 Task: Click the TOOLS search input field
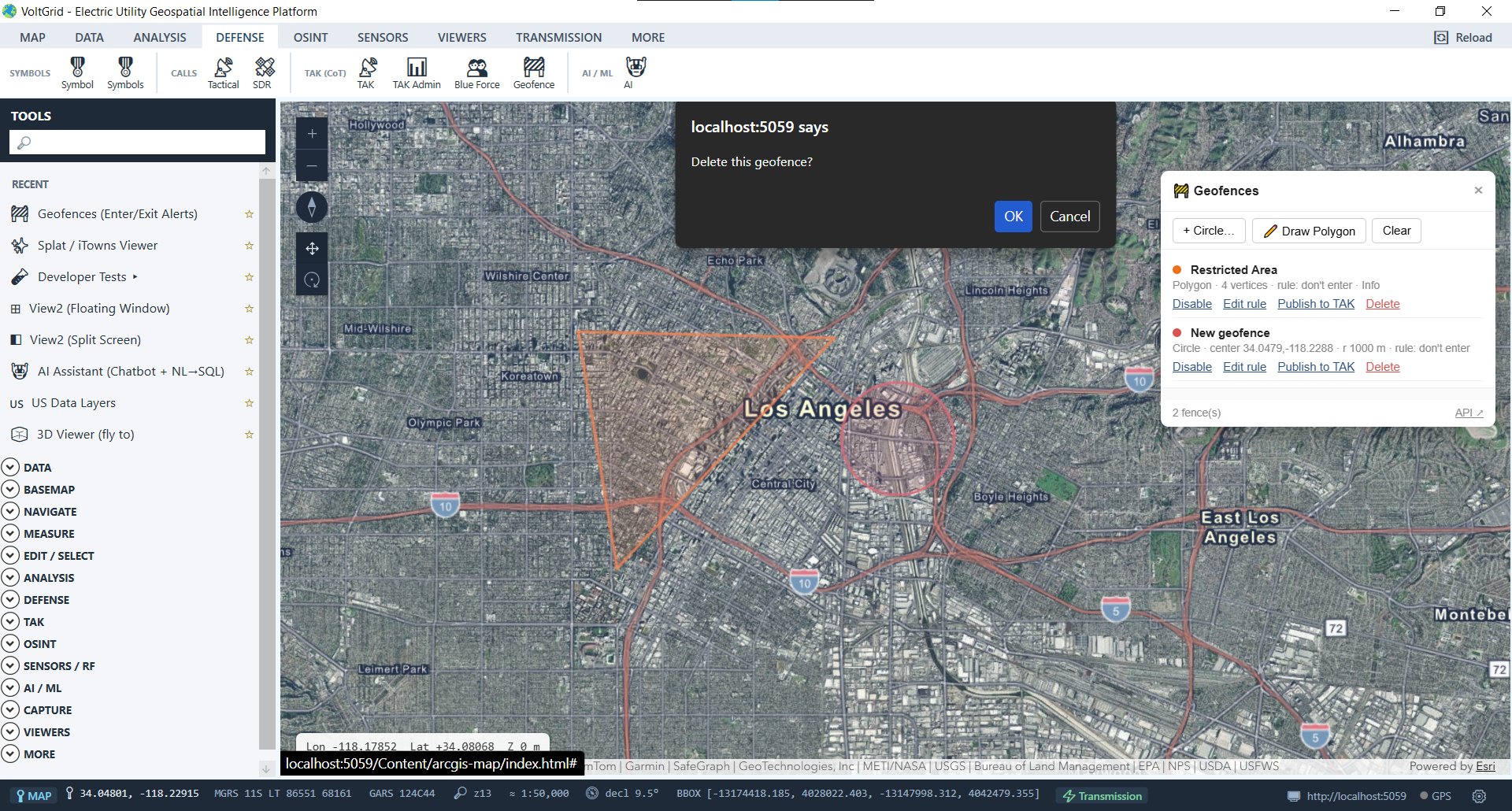pyautogui.click(x=137, y=143)
